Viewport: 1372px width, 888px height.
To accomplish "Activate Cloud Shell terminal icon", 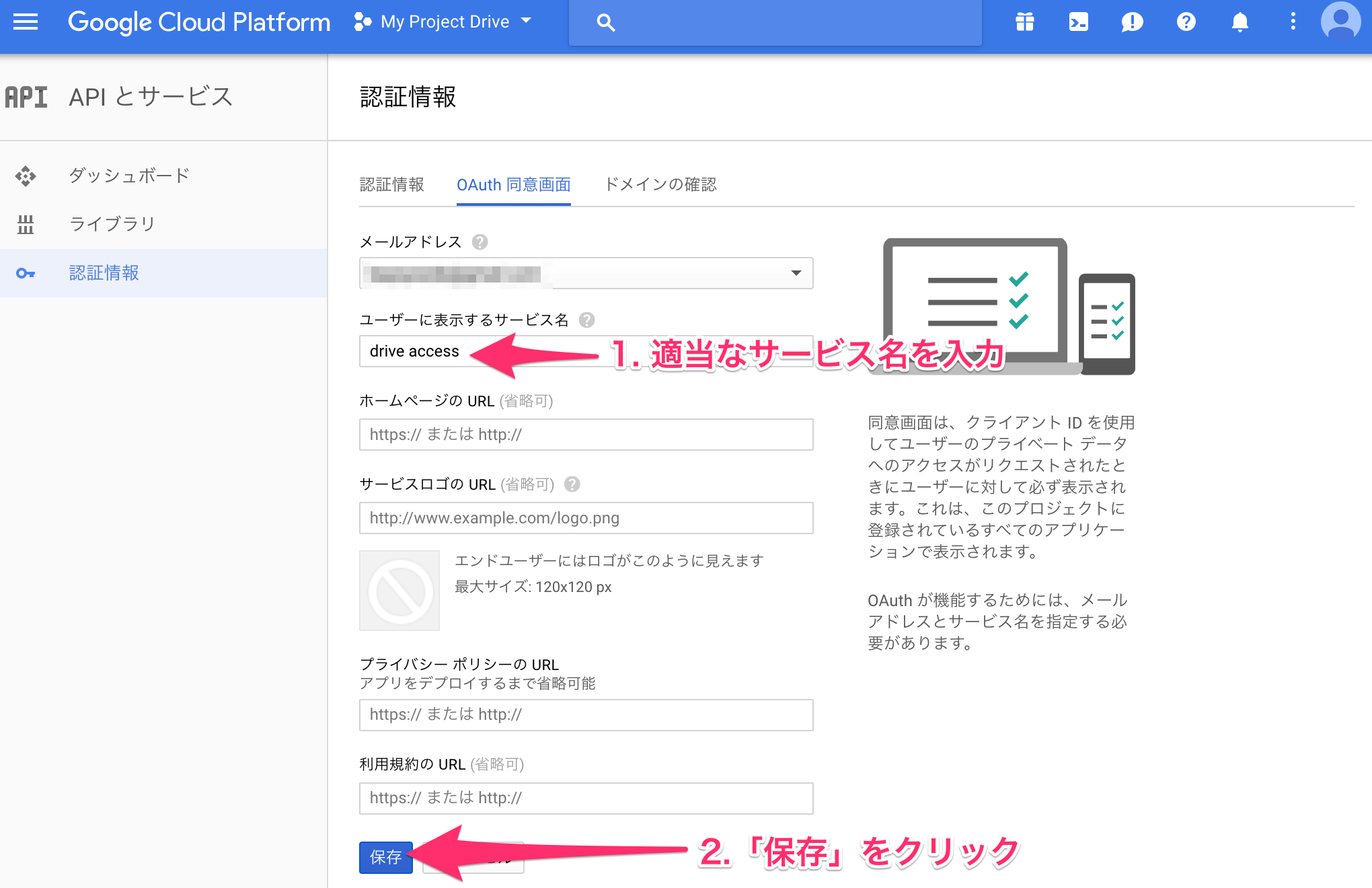I will point(1078,22).
